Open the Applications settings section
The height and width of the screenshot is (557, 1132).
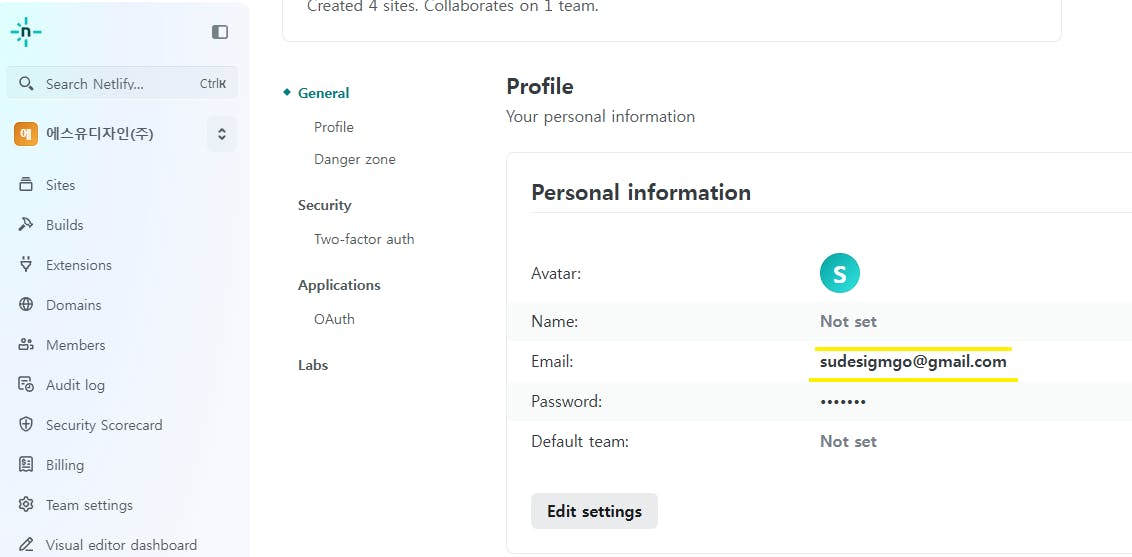point(339,285)
